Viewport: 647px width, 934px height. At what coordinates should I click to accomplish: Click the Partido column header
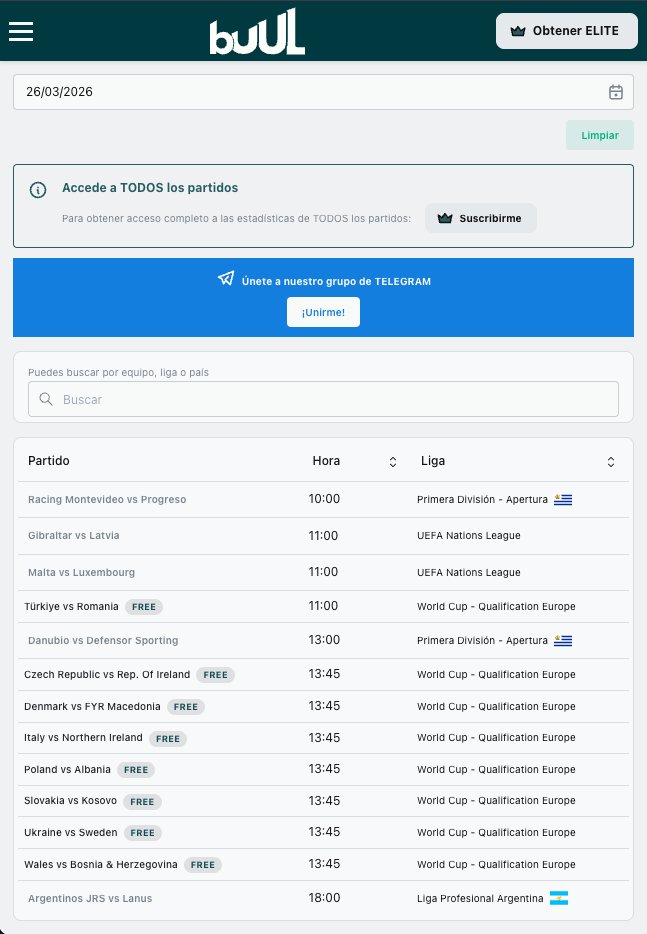[49, 461]
